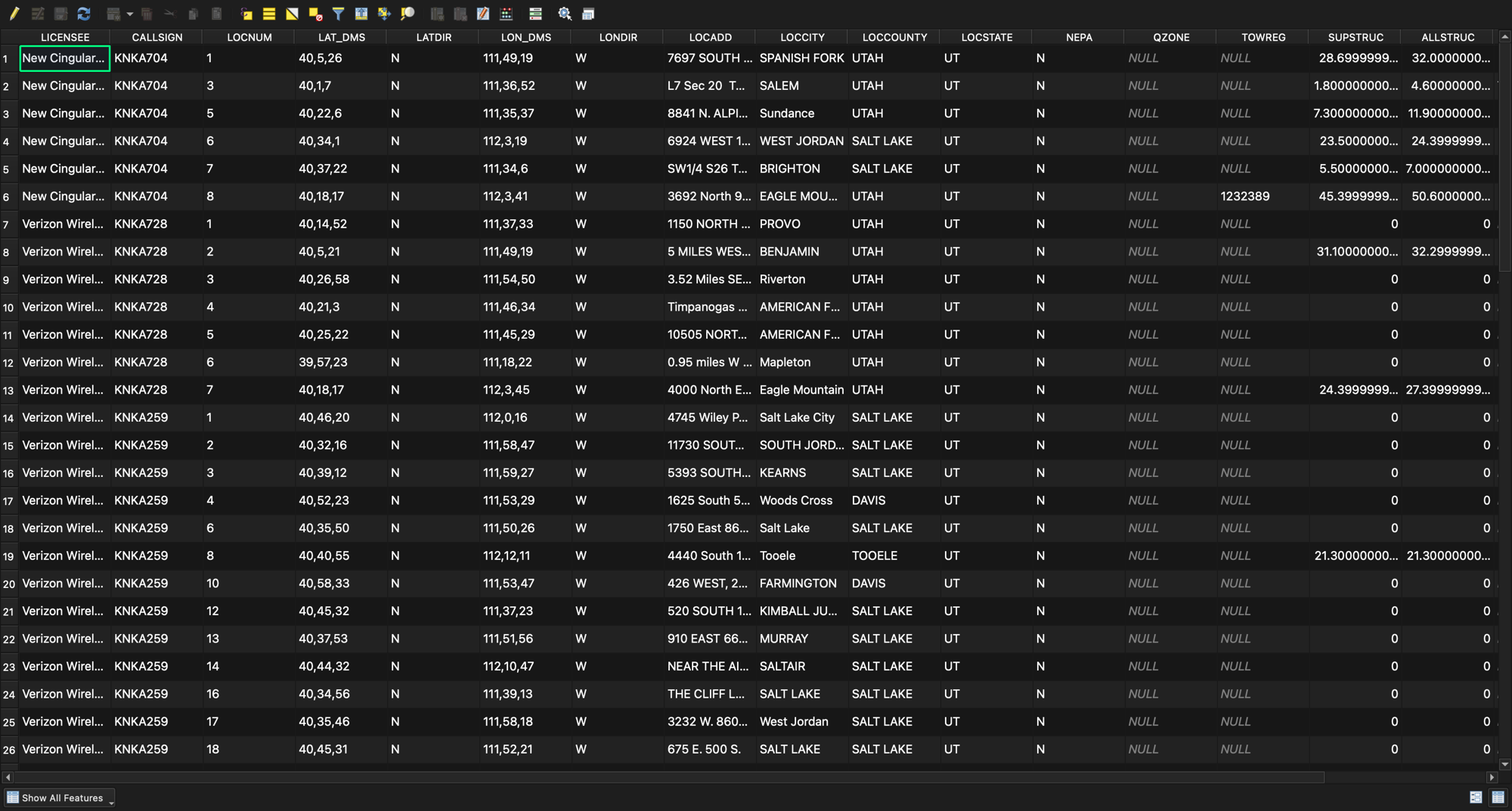
Task: Click the TOWREG column header
Action: [x=1264, y=37]
